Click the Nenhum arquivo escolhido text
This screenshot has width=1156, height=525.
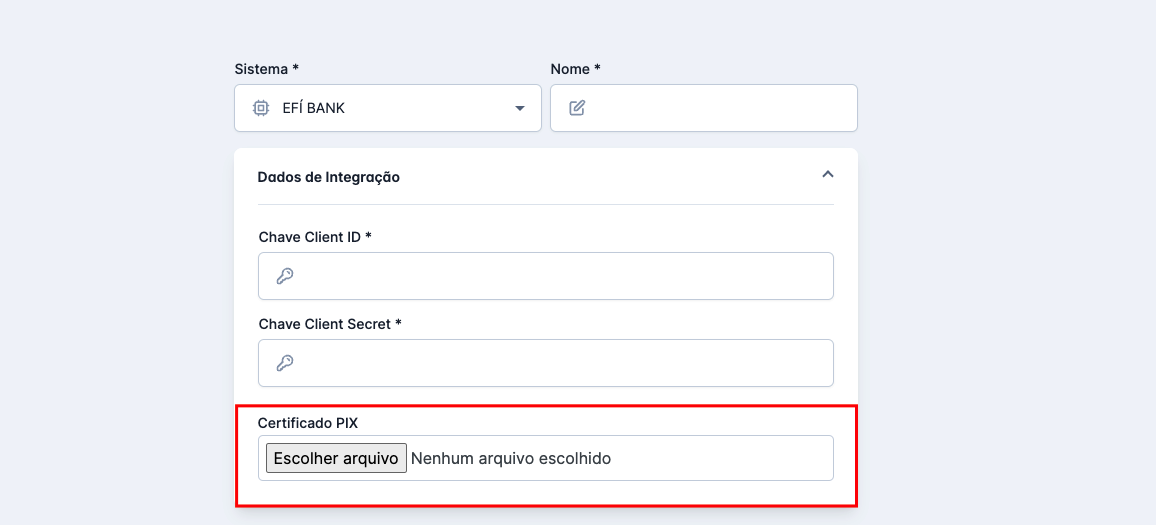click(x=510, y=458)
